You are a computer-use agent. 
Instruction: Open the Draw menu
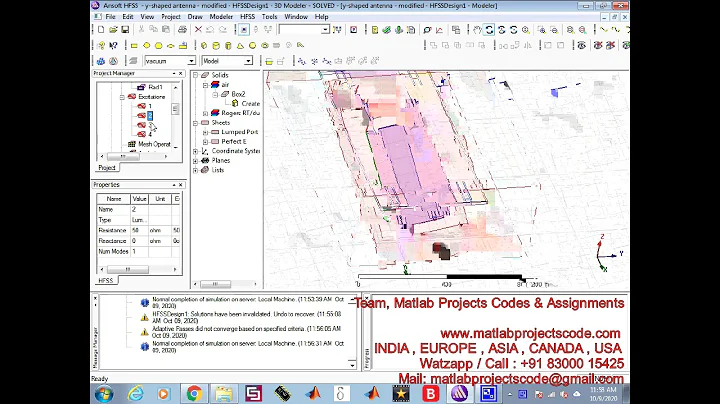tap(195, 17)
